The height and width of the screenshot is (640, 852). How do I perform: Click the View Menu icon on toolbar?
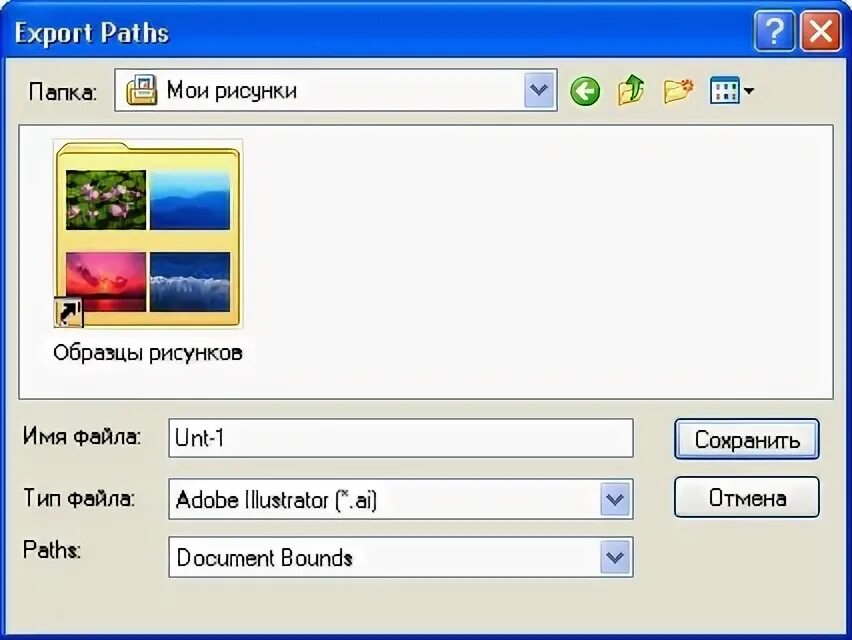(725, 90)
